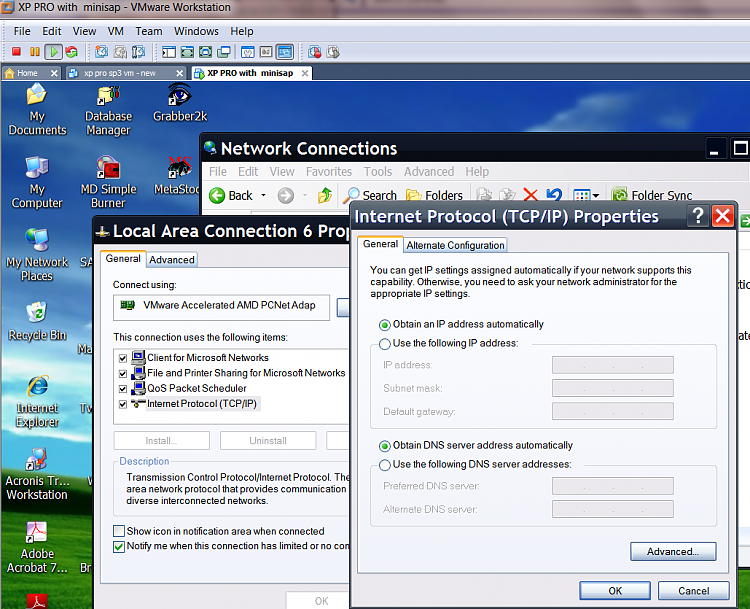Power off the VM with red stop icon

pyautogui.click(x=16, y=52)
